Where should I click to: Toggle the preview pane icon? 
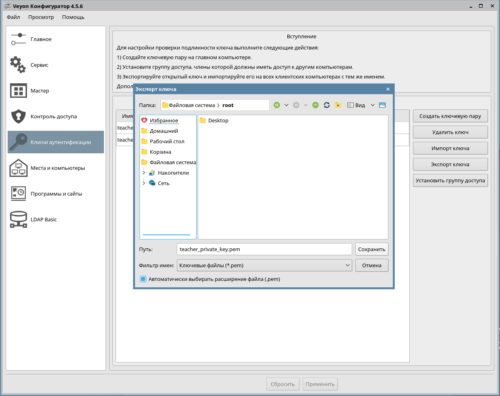point(382,105)
